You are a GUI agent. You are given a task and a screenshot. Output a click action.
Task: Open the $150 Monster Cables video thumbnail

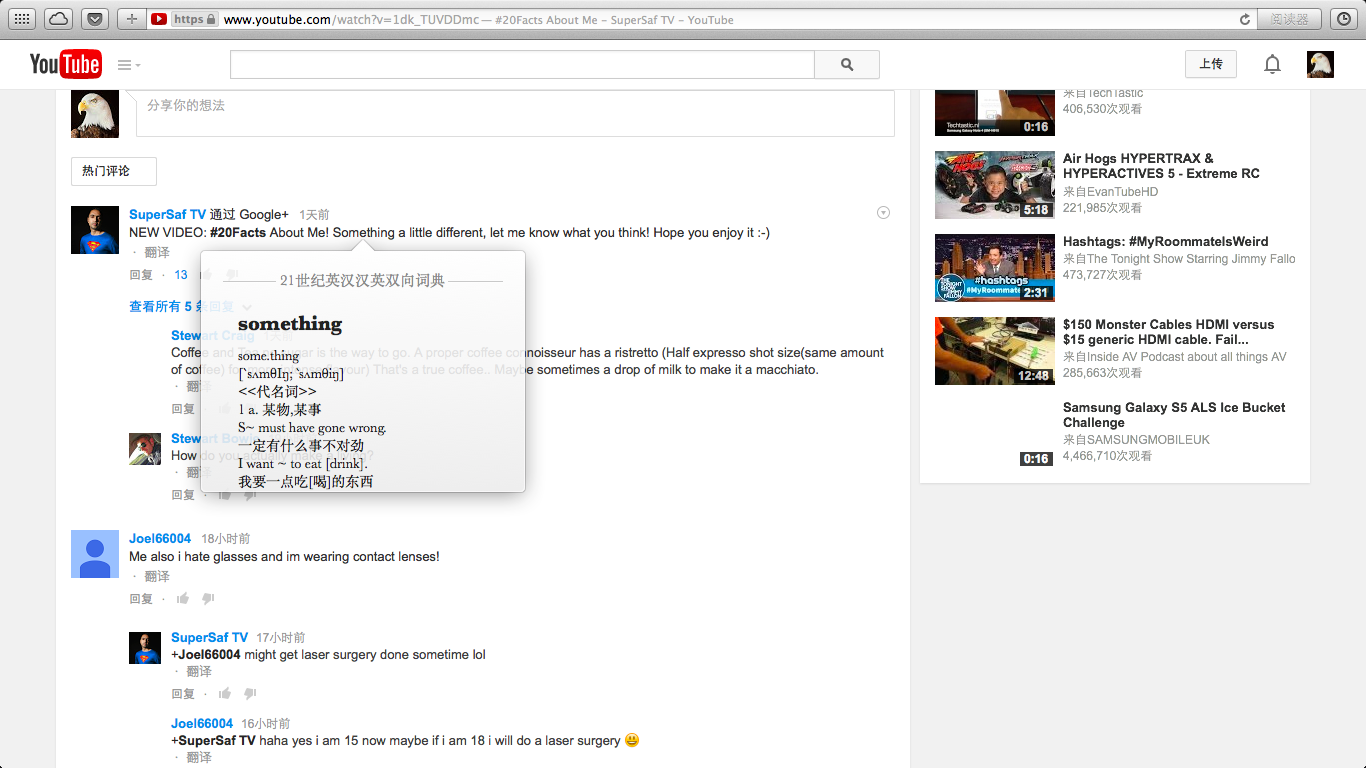(994, 350)
